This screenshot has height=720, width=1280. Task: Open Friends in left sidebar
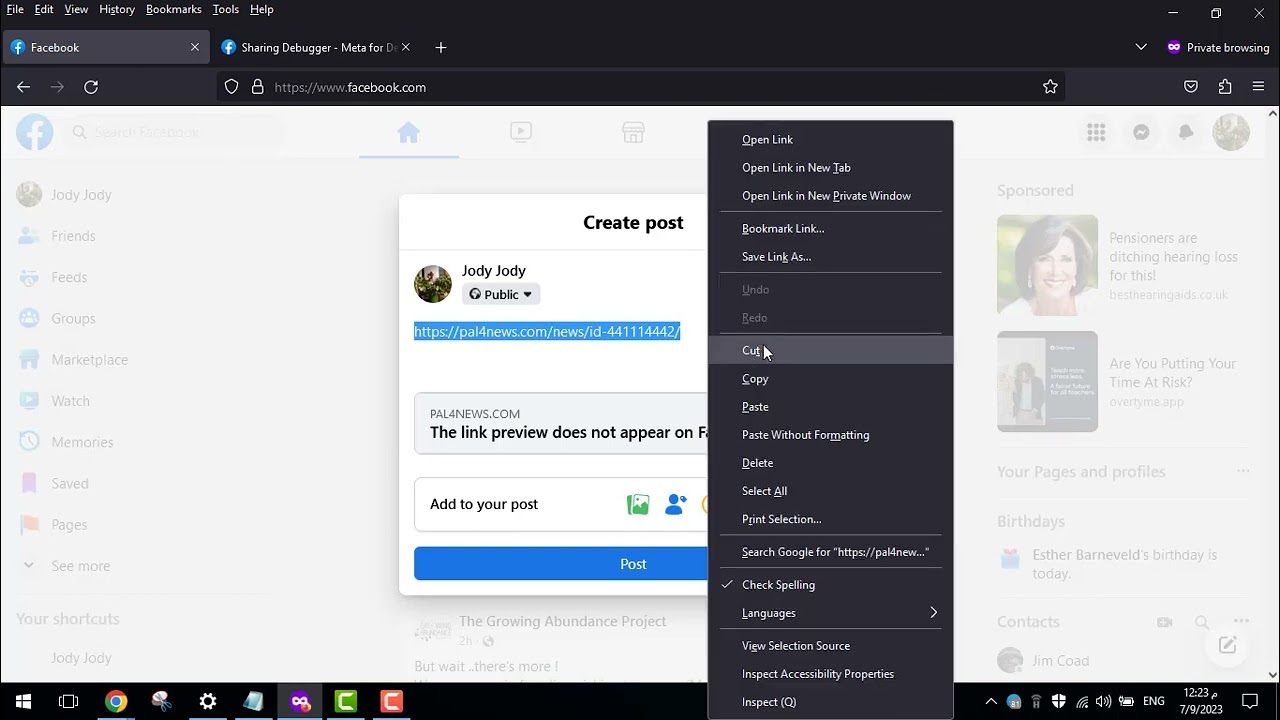(73, 236)
